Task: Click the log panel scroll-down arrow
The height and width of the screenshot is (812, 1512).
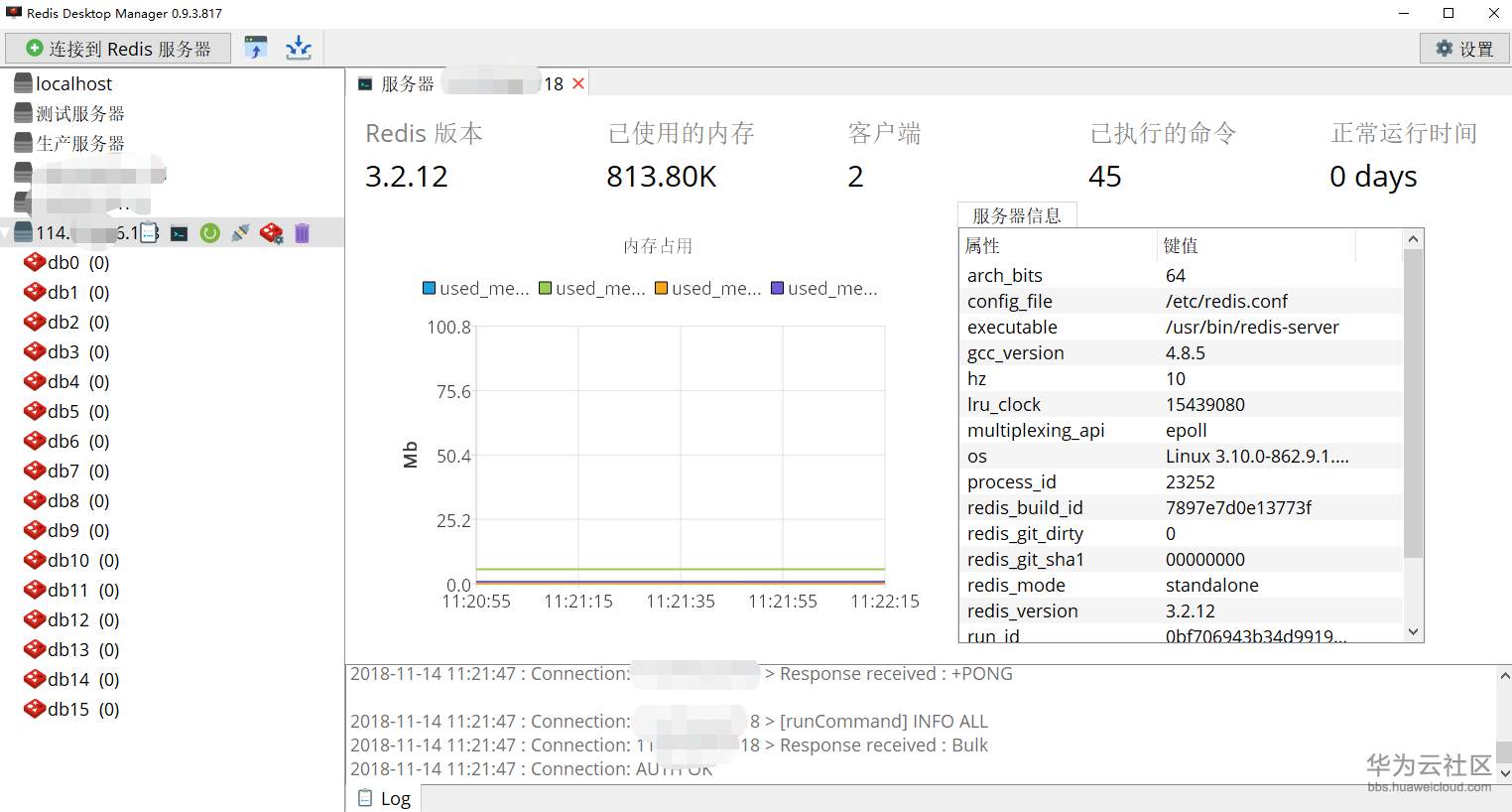Action: tap(1504, 772)
